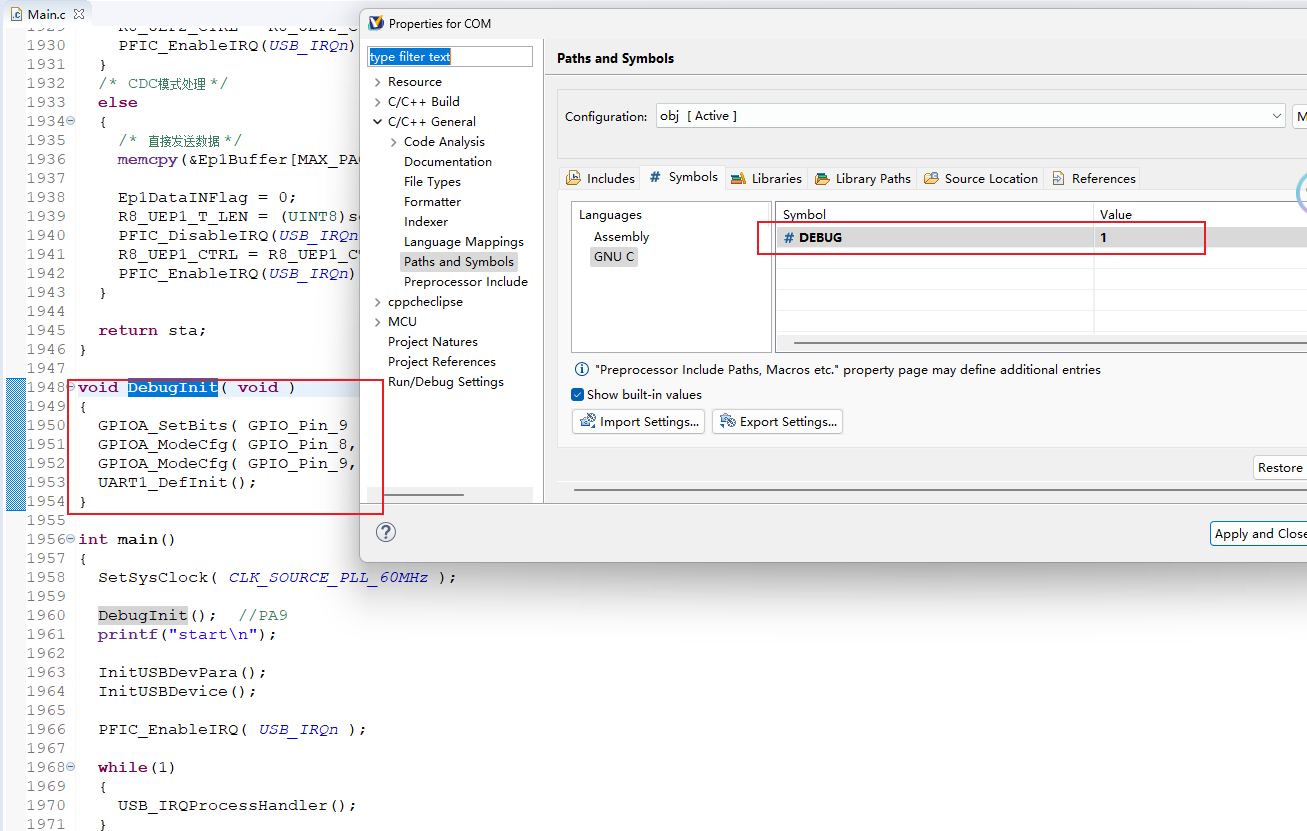Viewport: 1307px width, 831px height.
Task: Select Preprocessor Include tree item
Action: click(x=466, y=282)
